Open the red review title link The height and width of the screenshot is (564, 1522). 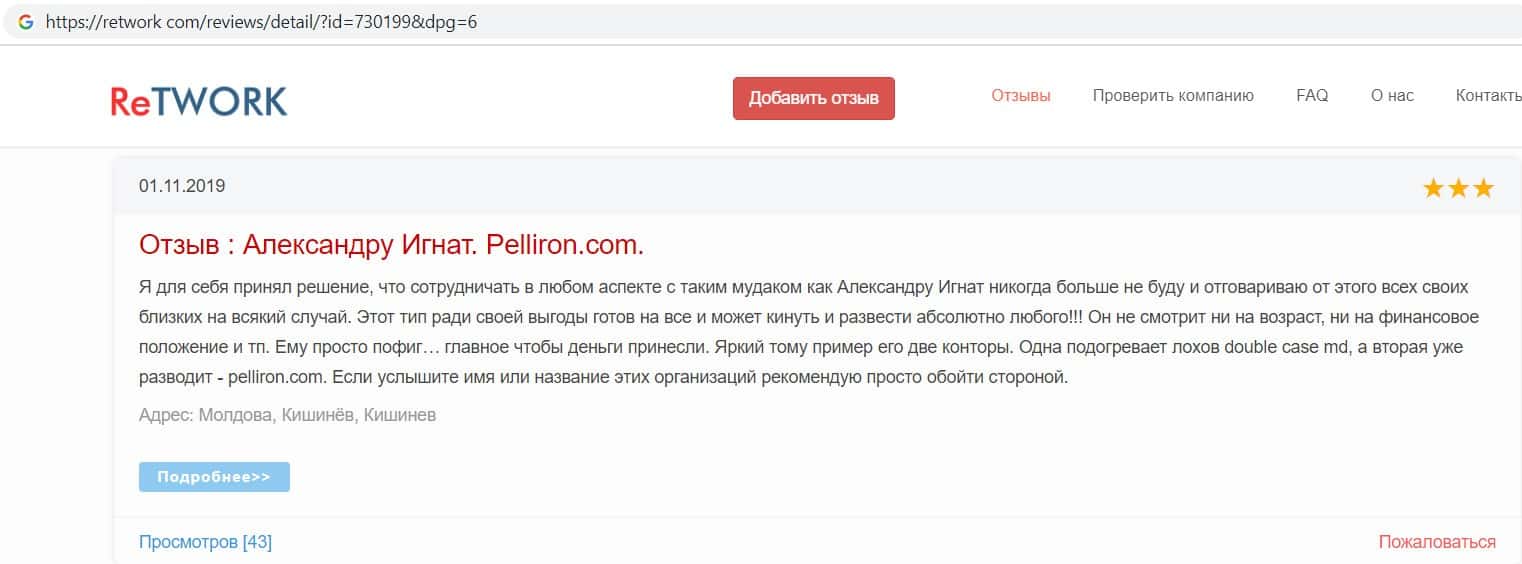[x=391, y=245]
